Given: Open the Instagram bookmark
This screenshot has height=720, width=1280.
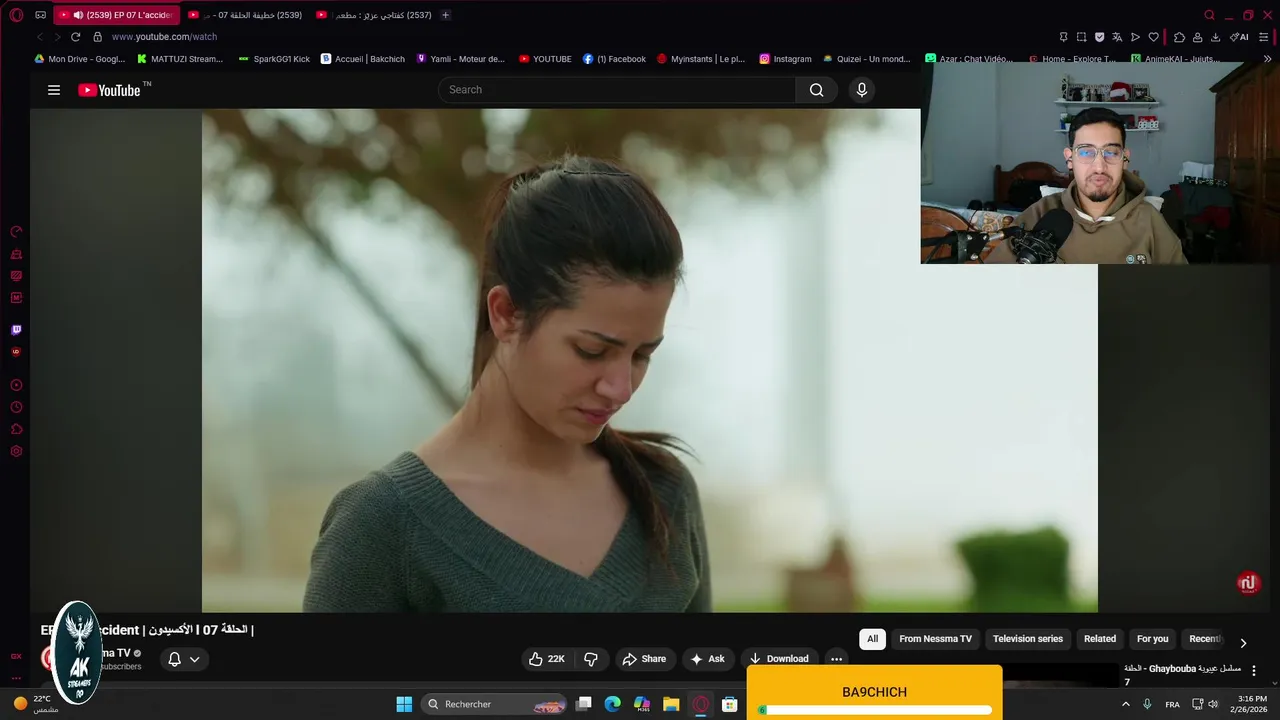Looking at the screenshot, I should click(x=785, y=59).
